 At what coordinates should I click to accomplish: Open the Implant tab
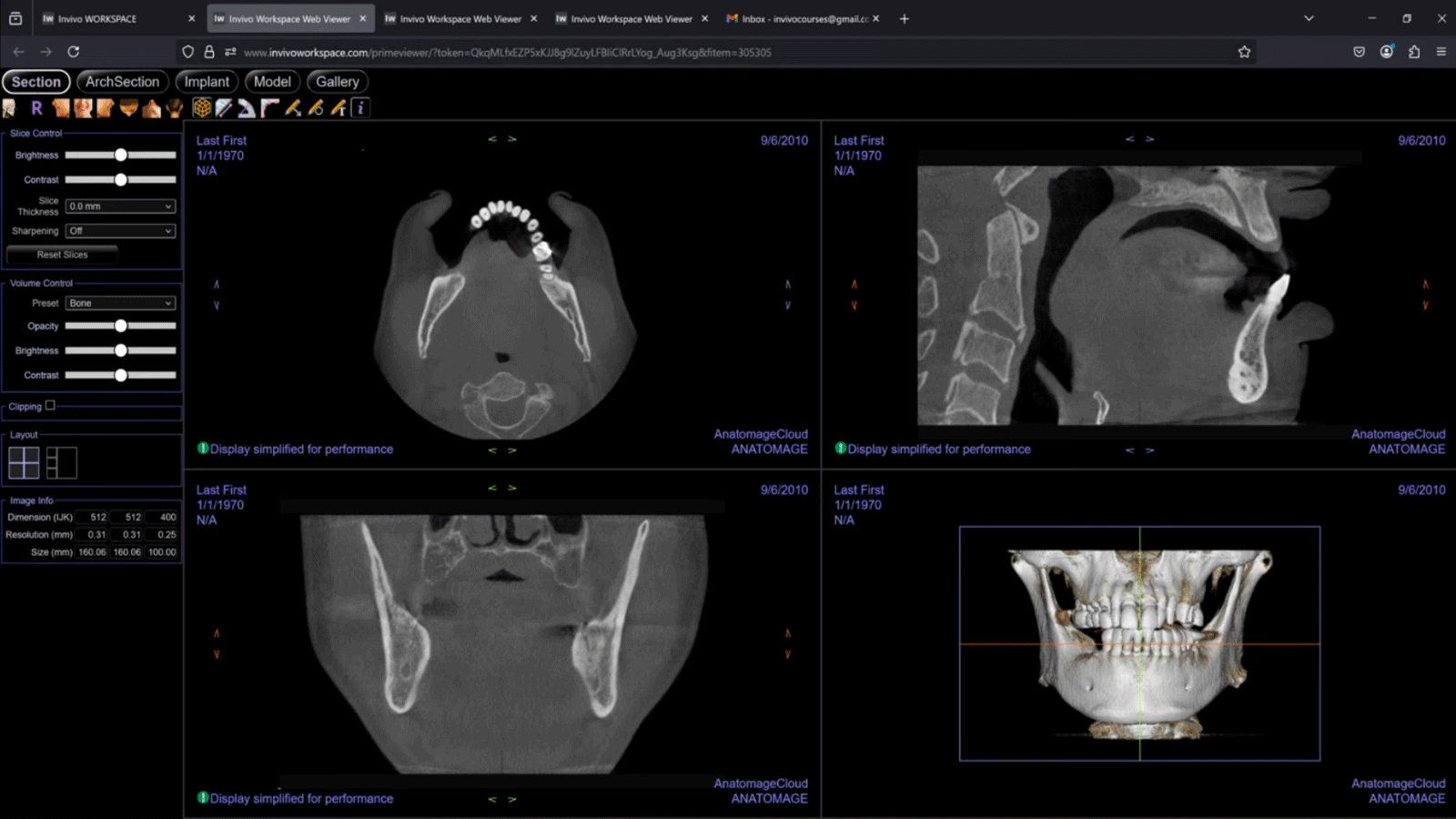click(x=207, y=82)
